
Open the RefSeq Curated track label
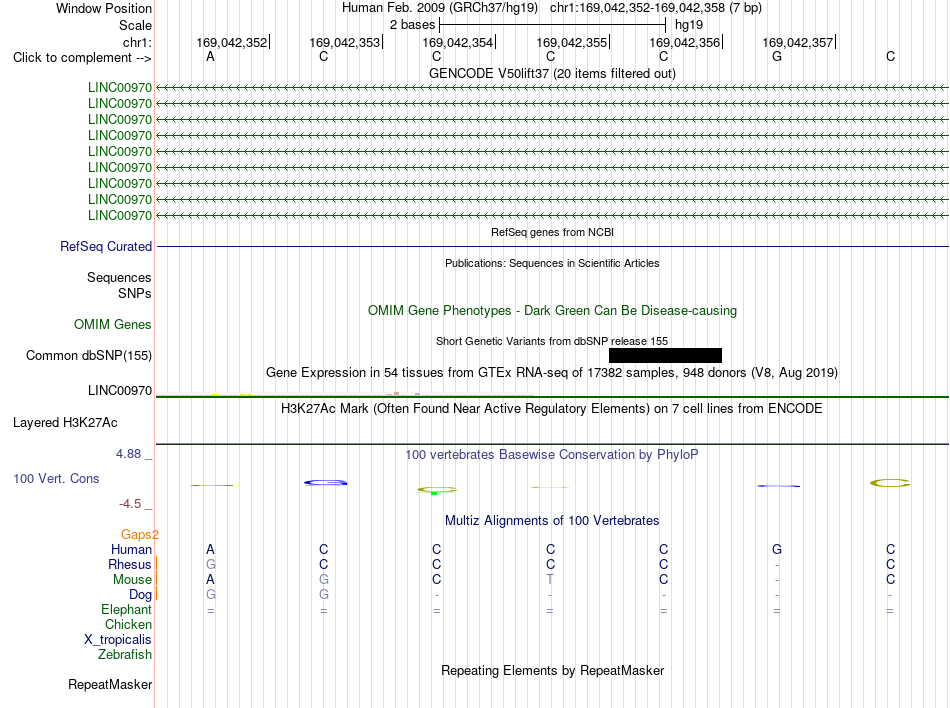pyautogui.click(x=106, y=246)
